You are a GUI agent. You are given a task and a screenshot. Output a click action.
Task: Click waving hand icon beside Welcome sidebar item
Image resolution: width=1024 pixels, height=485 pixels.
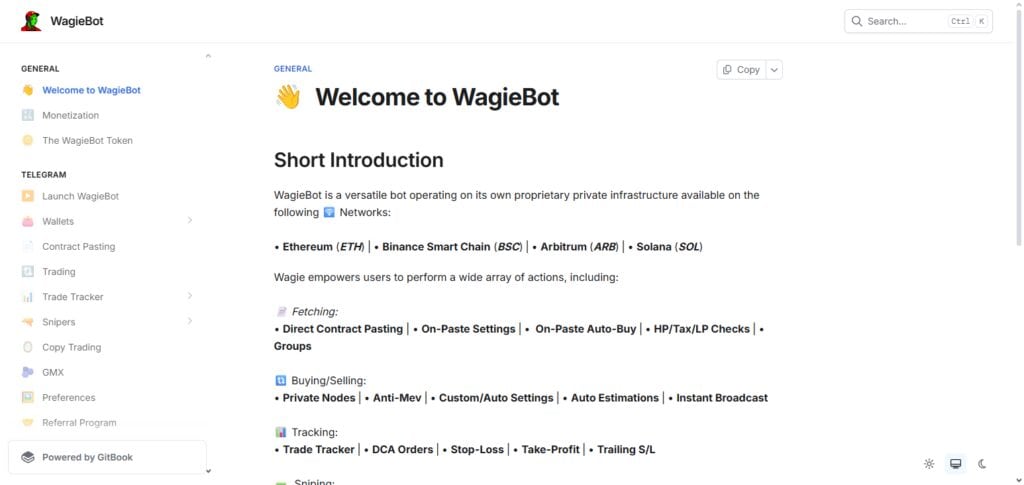tap(27, 90)
